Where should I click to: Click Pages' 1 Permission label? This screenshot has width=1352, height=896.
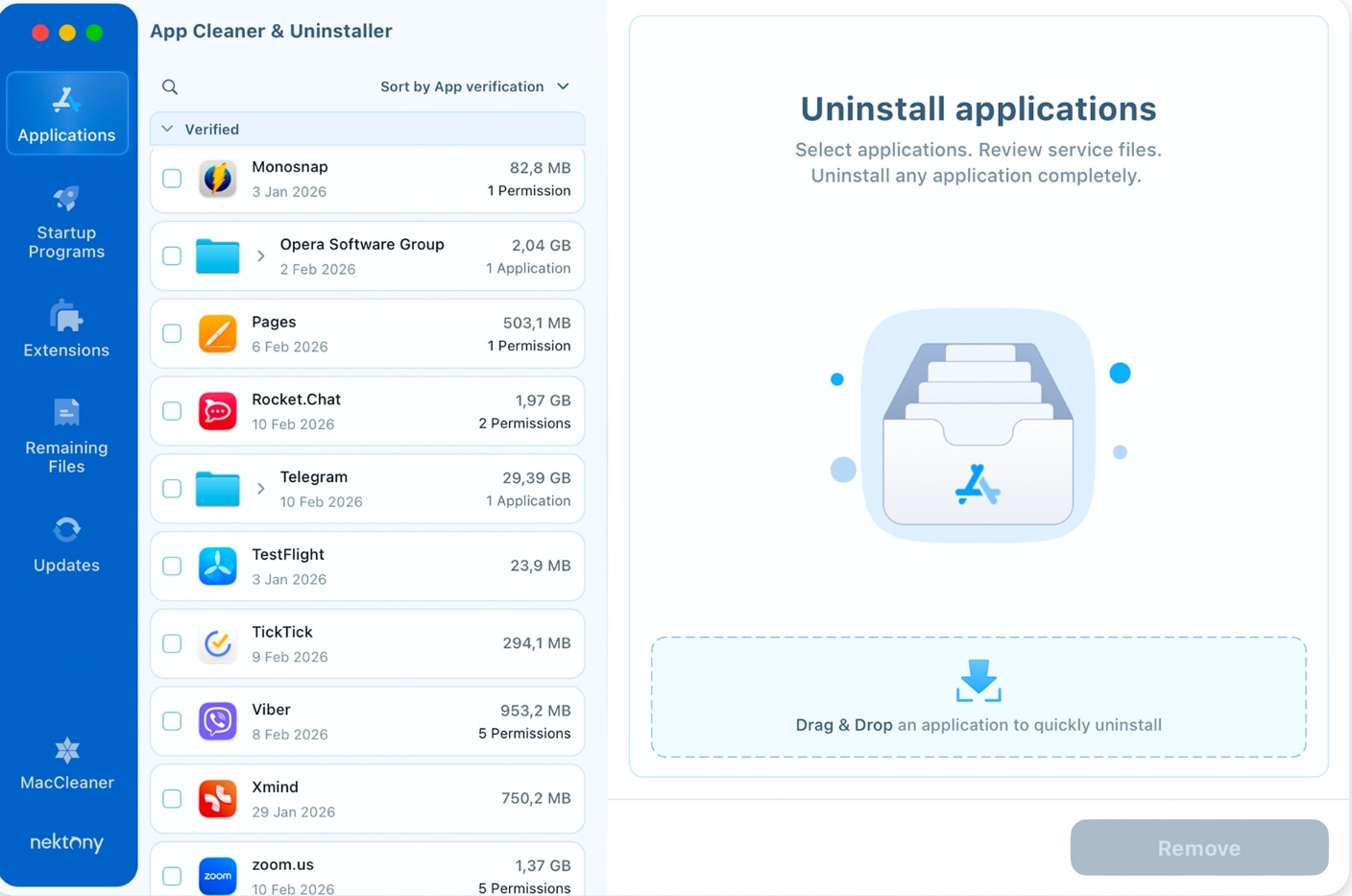tap(529, 346)
